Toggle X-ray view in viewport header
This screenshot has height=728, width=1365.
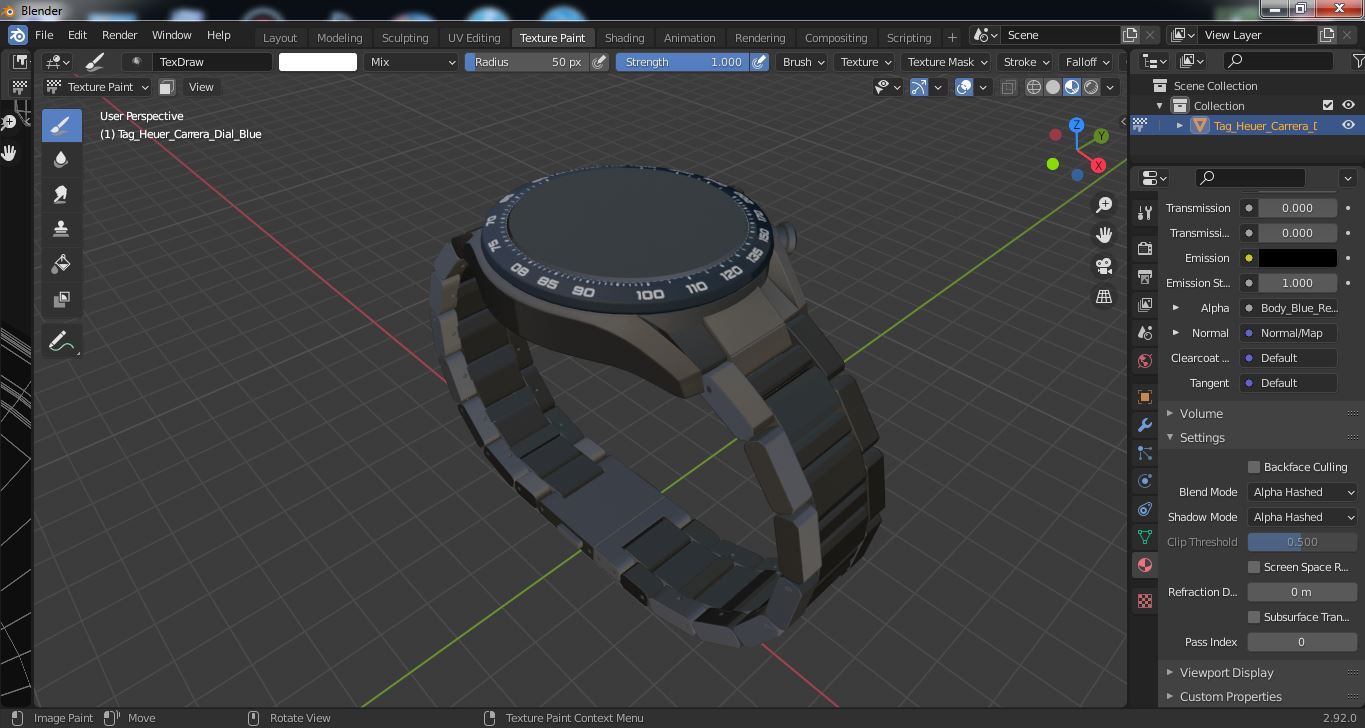tap(1008, 87)
